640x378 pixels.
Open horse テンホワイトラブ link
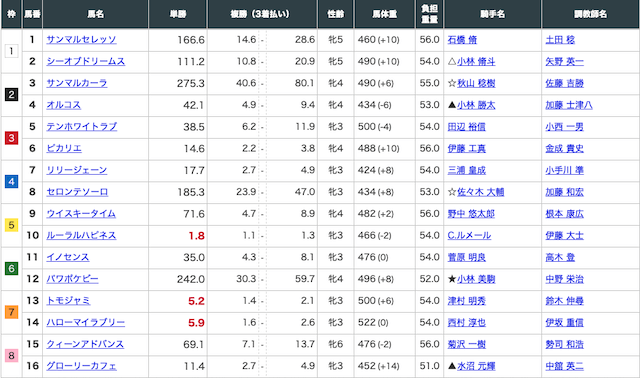pos(82,127)
